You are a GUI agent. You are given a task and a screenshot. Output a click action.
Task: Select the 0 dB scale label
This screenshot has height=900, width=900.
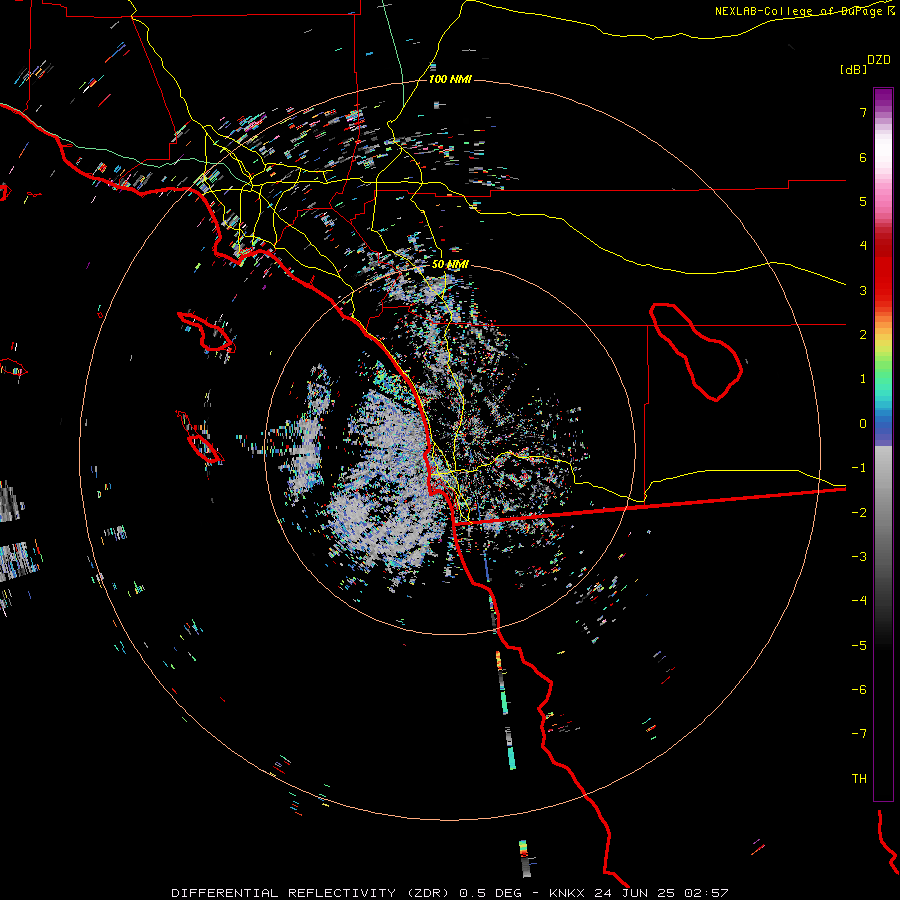click(x=863, y=424)
